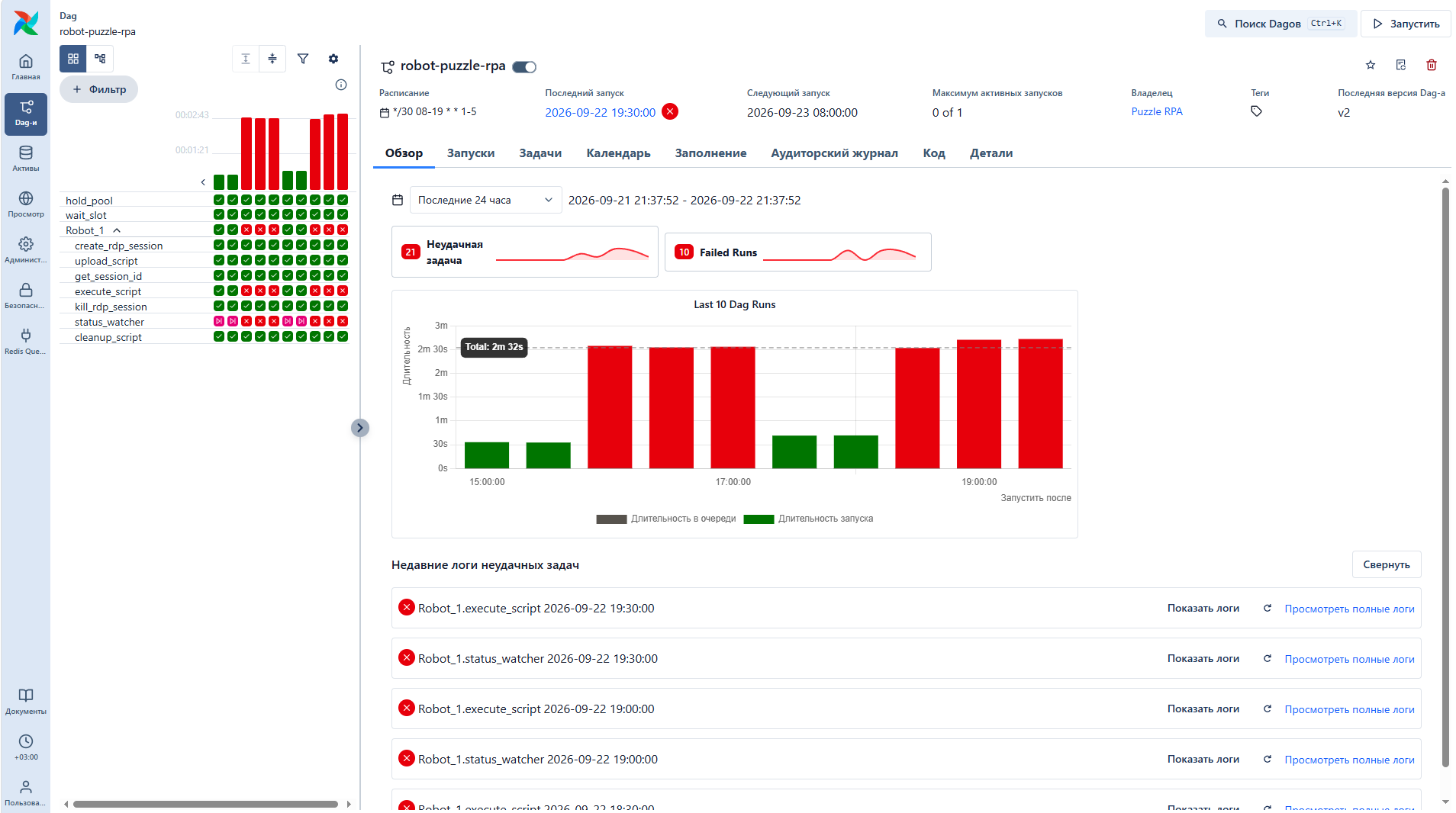Open the Последние 24 часа time range dropdown
This screenshot has height=813, width=1456.
(x=485, y=200)
